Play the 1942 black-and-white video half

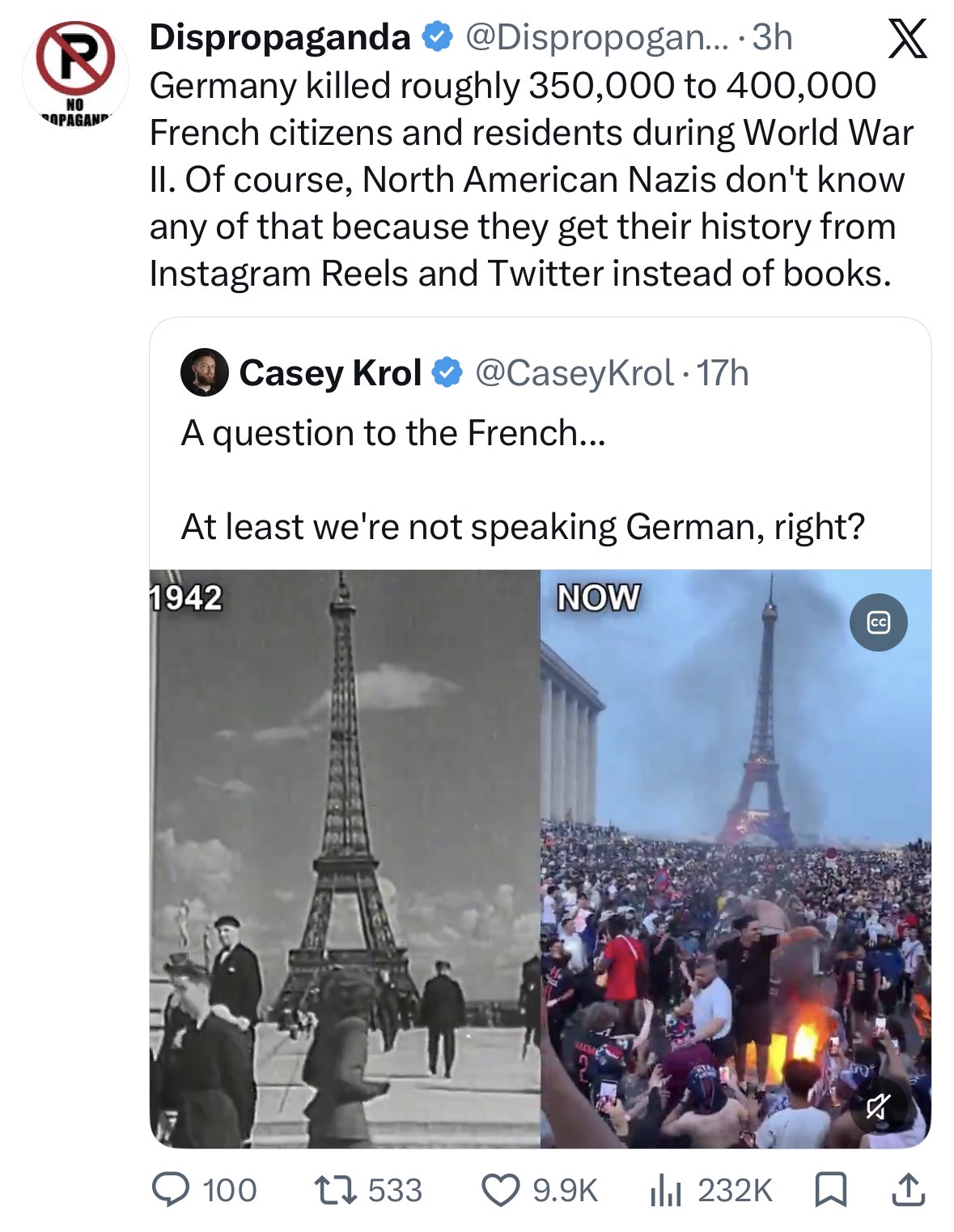pos(345,859)
